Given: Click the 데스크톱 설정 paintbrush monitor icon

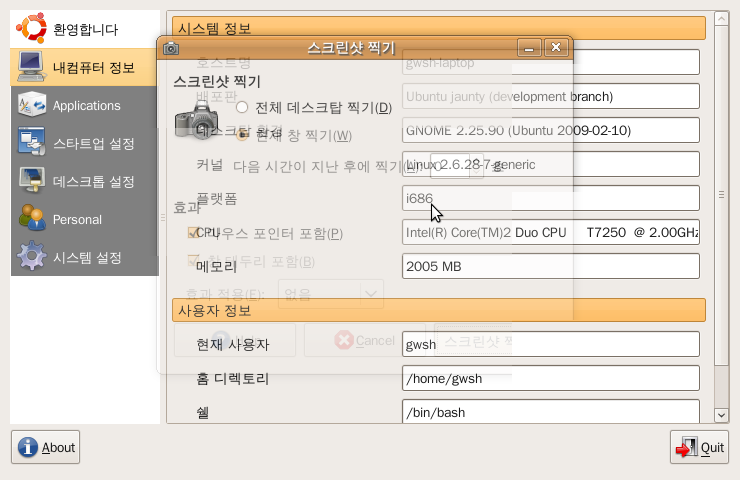Looking at the screenshot, I should 32,180.
